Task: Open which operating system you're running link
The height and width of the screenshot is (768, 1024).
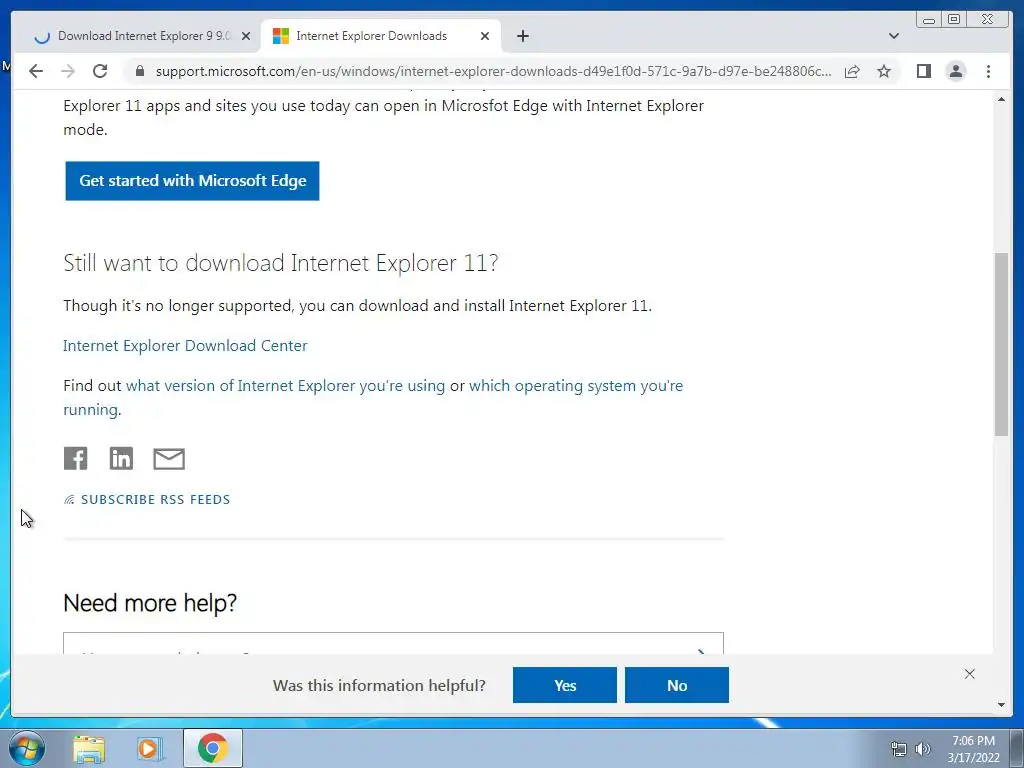Action: point(373,398)
